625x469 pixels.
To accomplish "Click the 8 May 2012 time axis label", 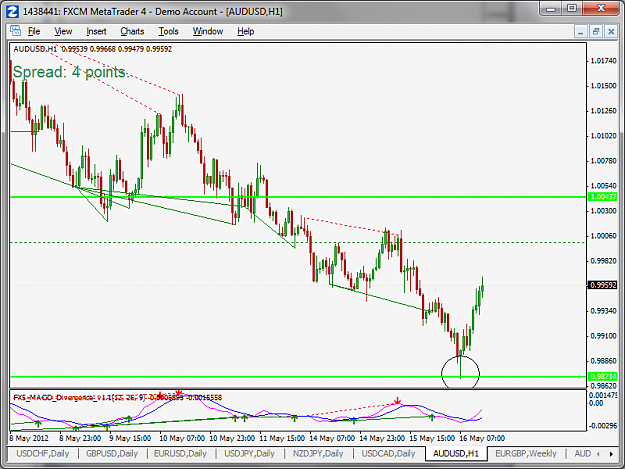I will (x=29, y=438).
